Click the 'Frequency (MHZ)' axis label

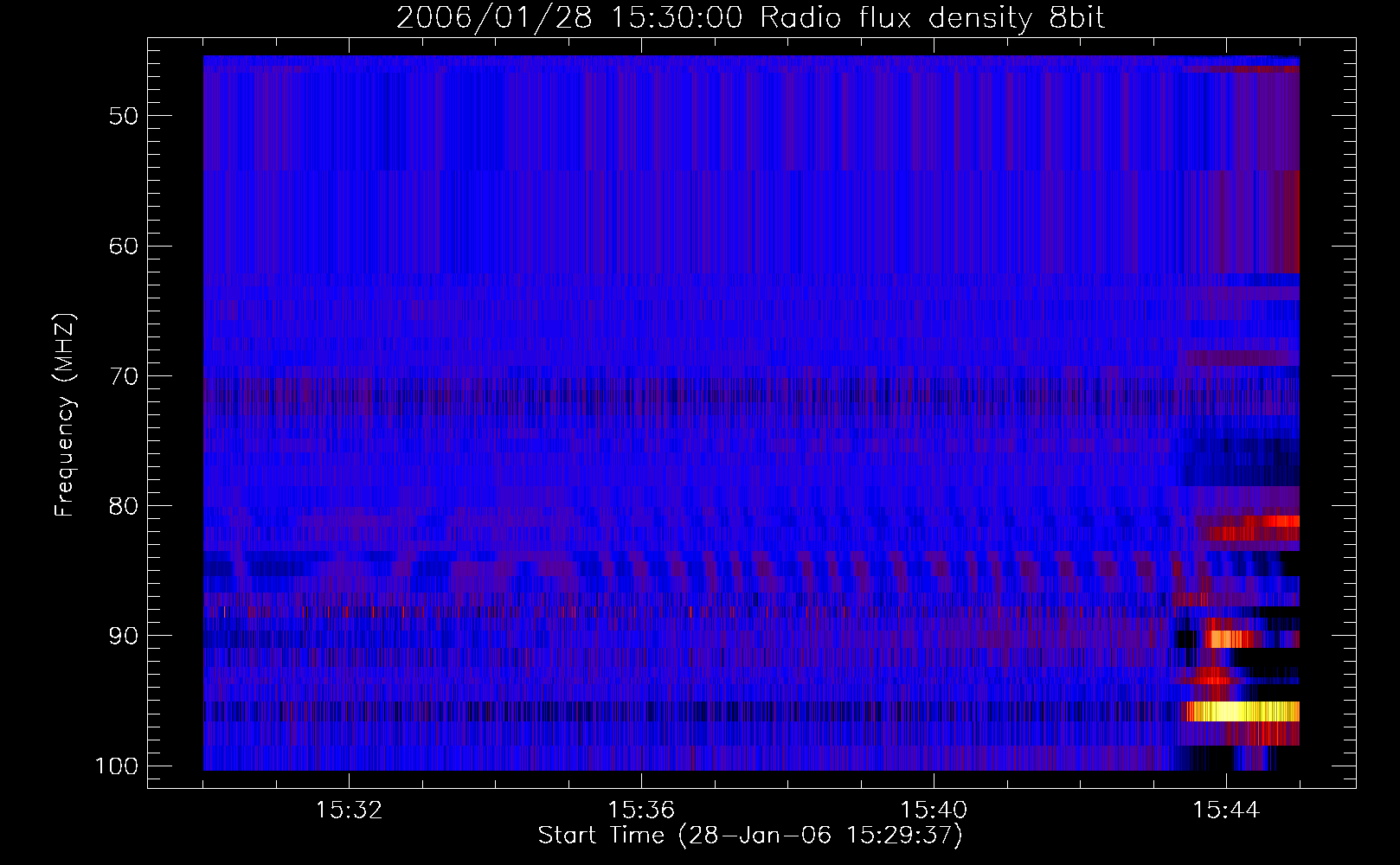tap(65, 415)
